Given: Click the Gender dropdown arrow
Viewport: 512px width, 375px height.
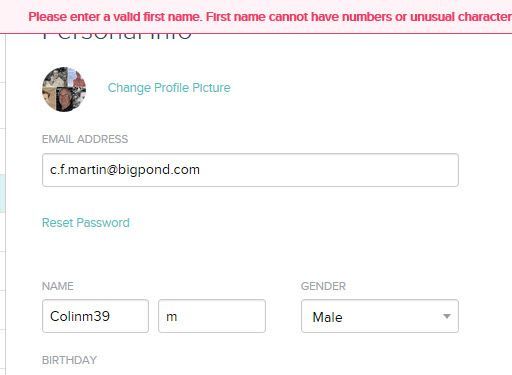Looking at the screenshot, I should coord(447,316).
